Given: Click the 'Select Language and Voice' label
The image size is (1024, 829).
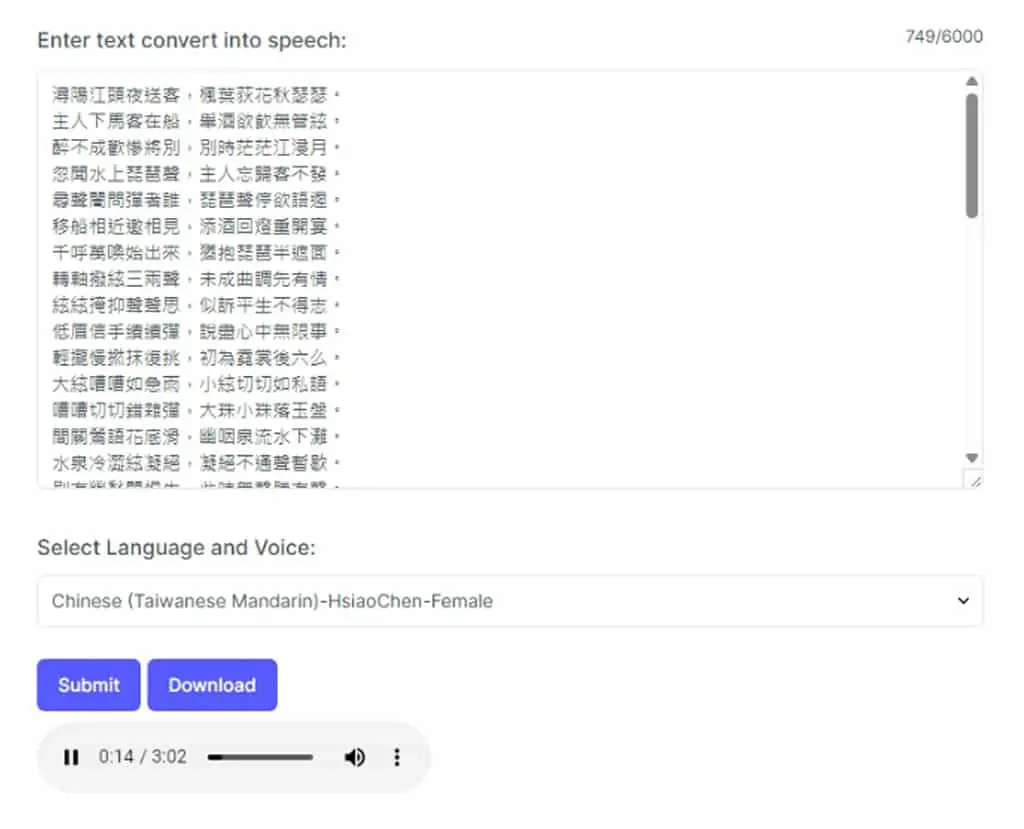Looking at the screenshot, I should [176, 547].
